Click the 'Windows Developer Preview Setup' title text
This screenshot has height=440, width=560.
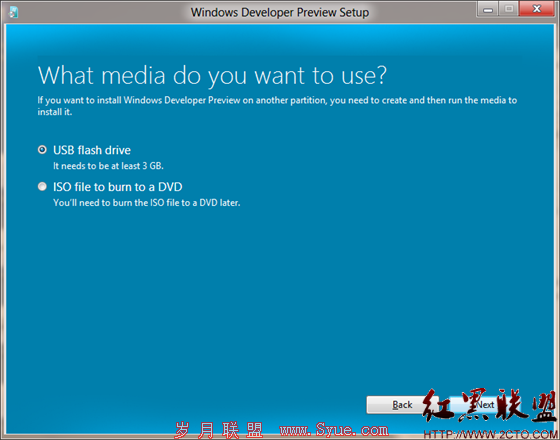click(x=280, y=12)
